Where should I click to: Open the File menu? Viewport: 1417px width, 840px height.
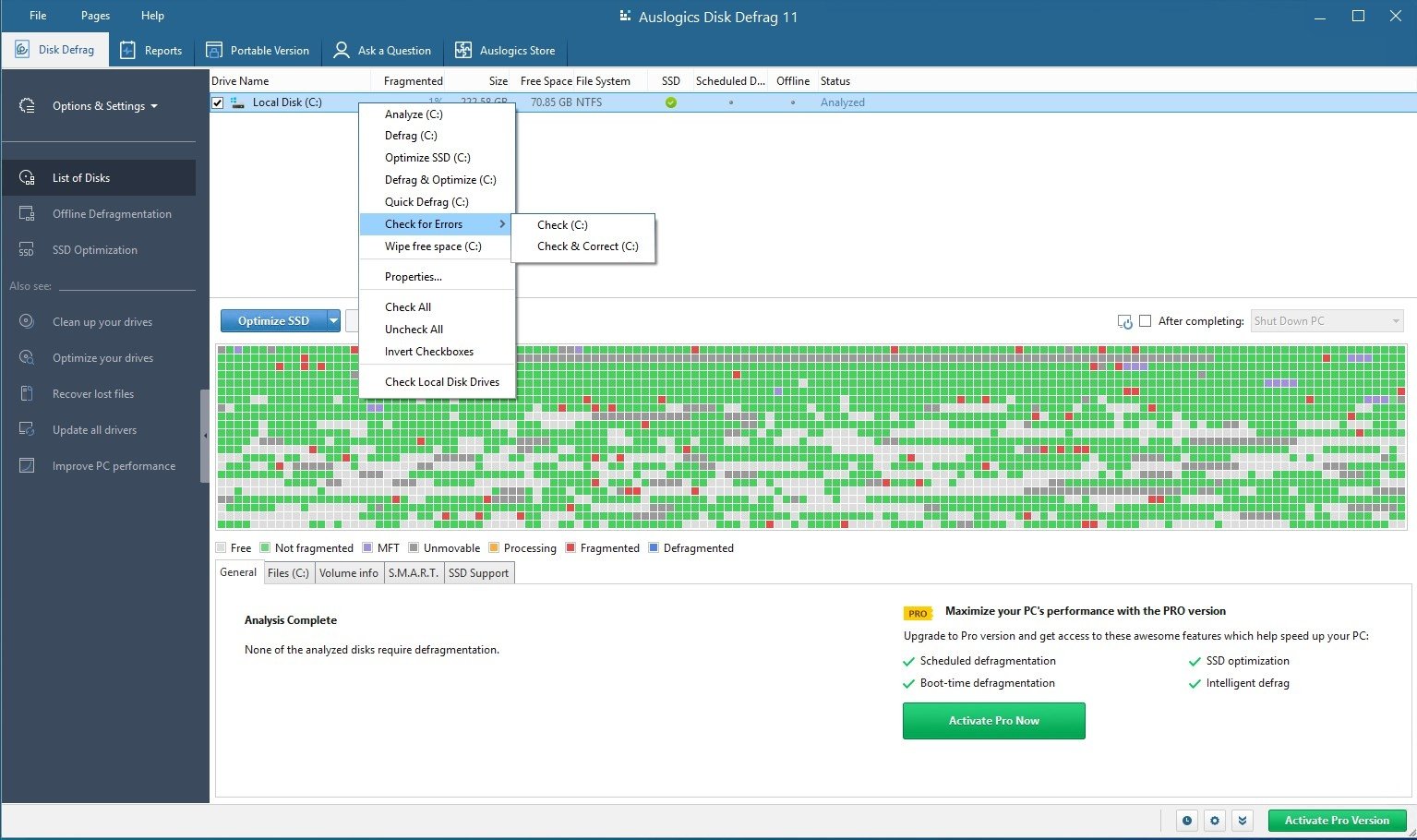[38, 16]
